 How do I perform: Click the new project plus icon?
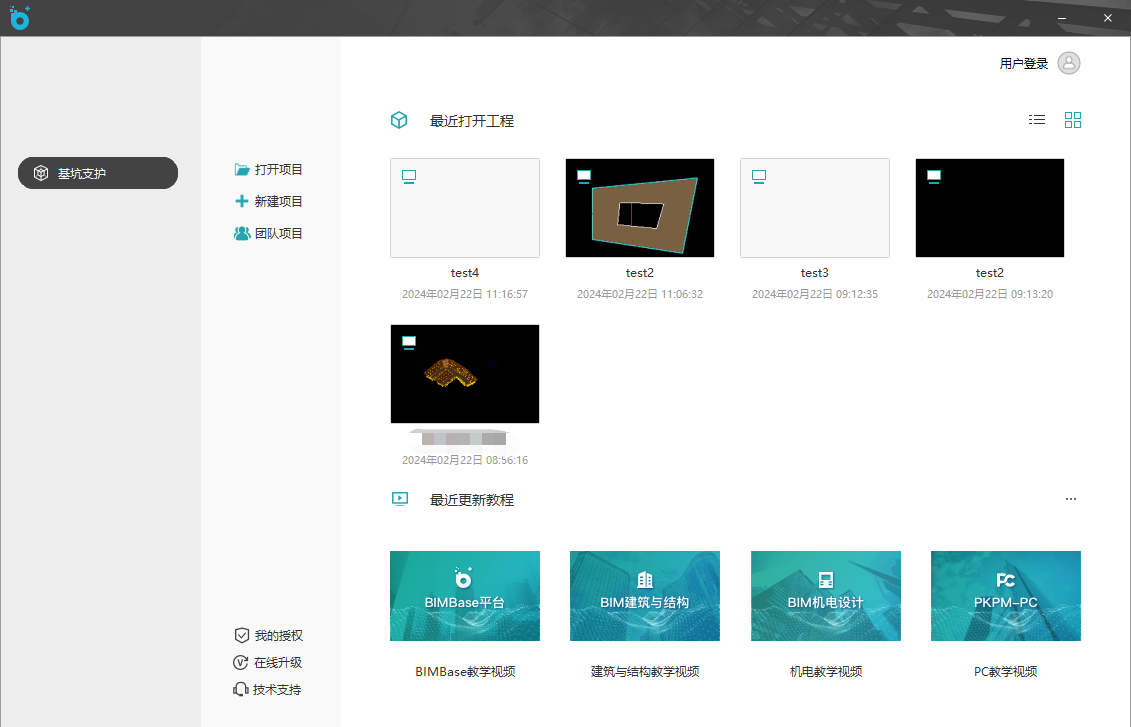point(242,201)
